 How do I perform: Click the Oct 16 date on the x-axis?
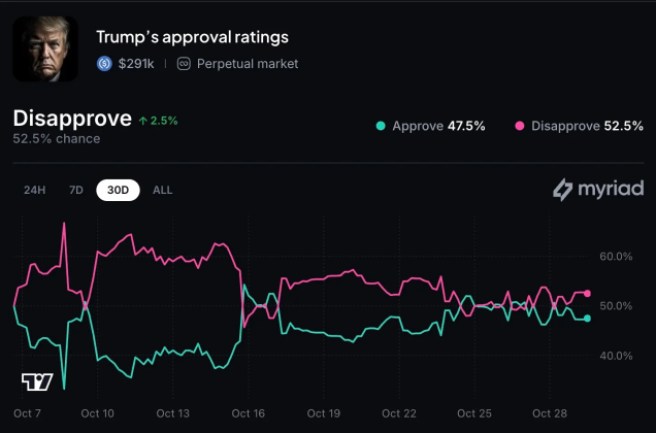pyautogui.click(x=247, y=413)
